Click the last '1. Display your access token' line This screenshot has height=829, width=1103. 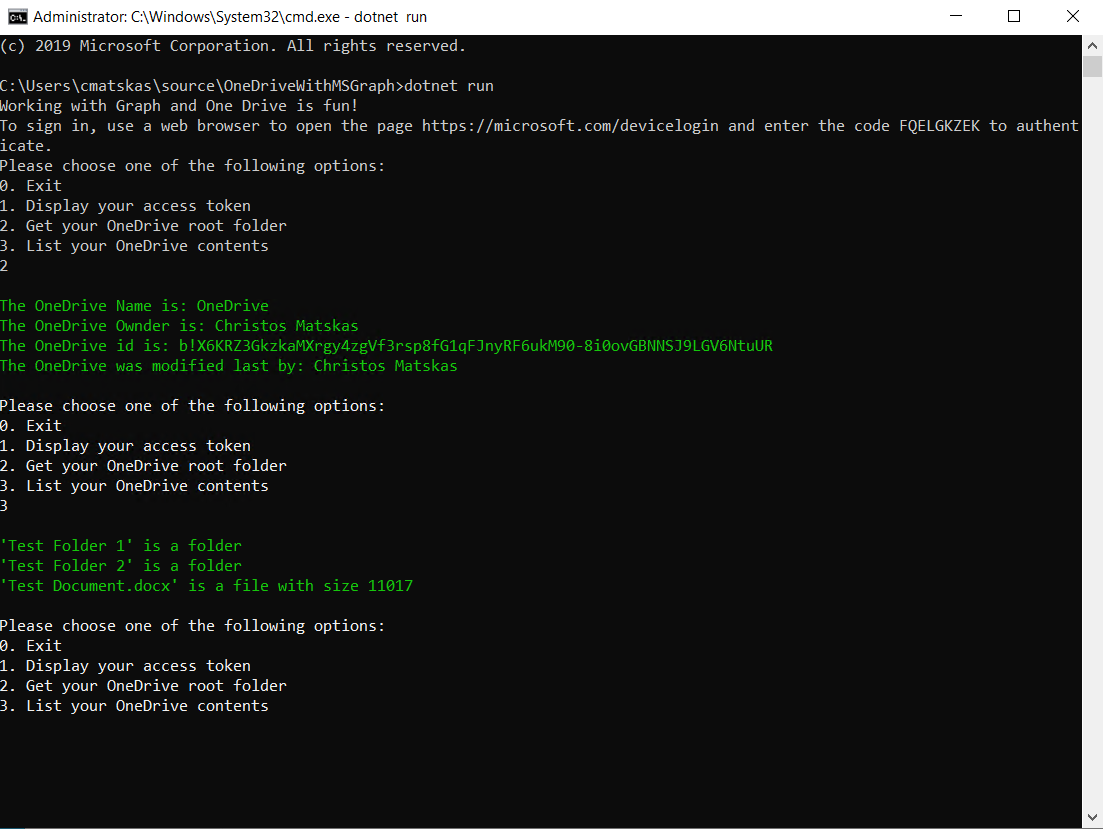(x=125, y=666)
